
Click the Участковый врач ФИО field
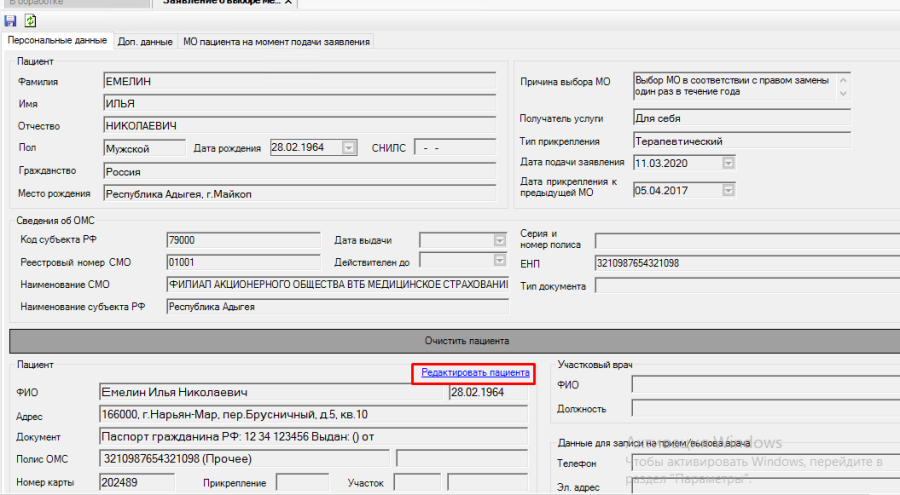point(766,384)
